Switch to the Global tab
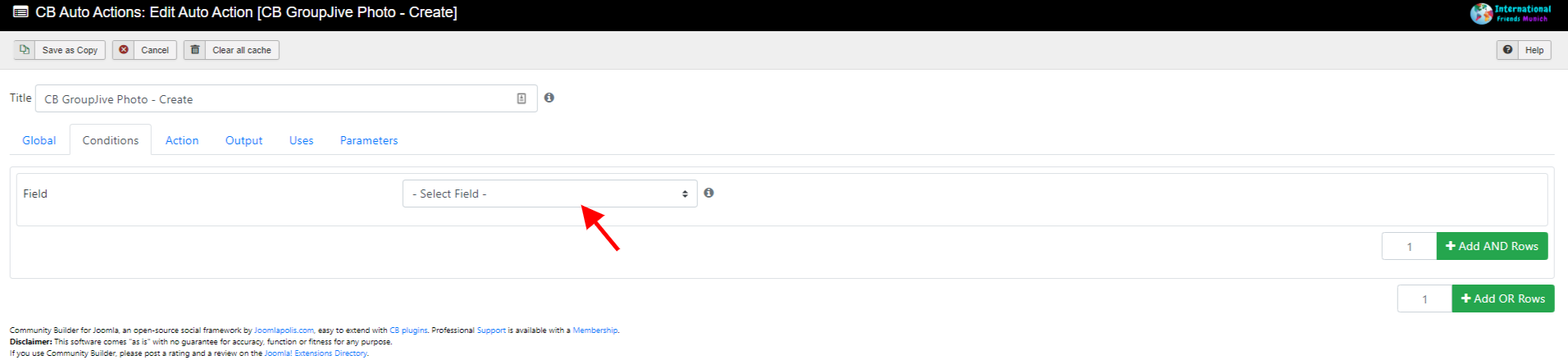Viewport: 1568px width, 360px height. 39,140
